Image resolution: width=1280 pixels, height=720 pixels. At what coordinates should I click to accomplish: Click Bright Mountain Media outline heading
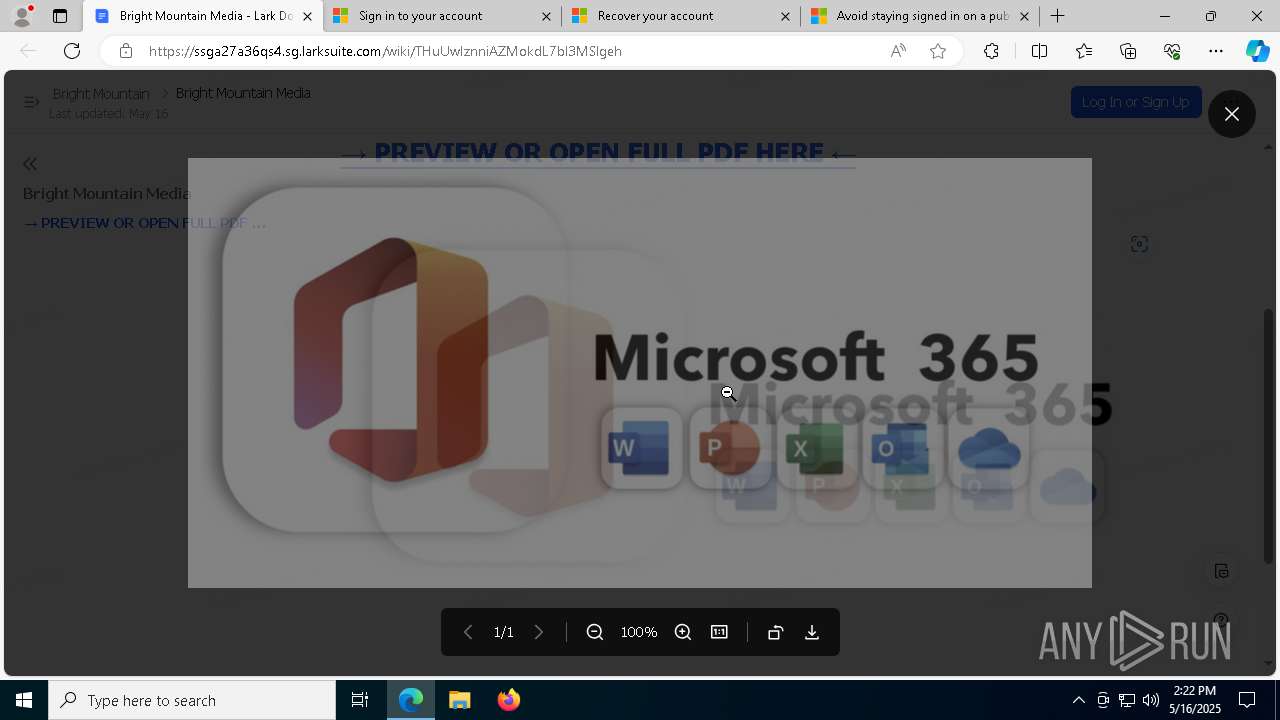click(x=106, y=193)
